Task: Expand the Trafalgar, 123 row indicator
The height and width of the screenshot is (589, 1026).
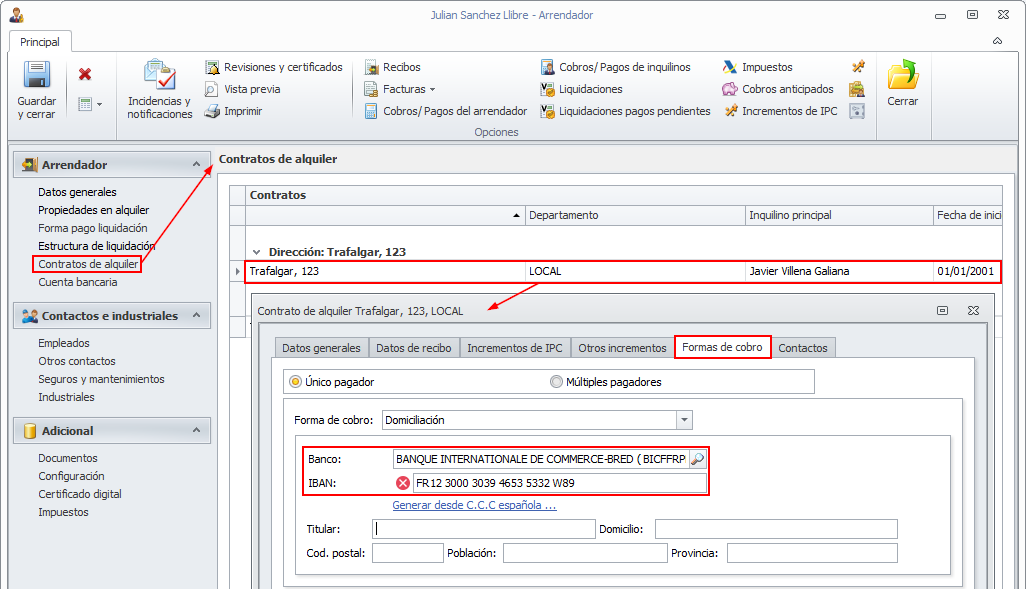Action: (238, 271)
